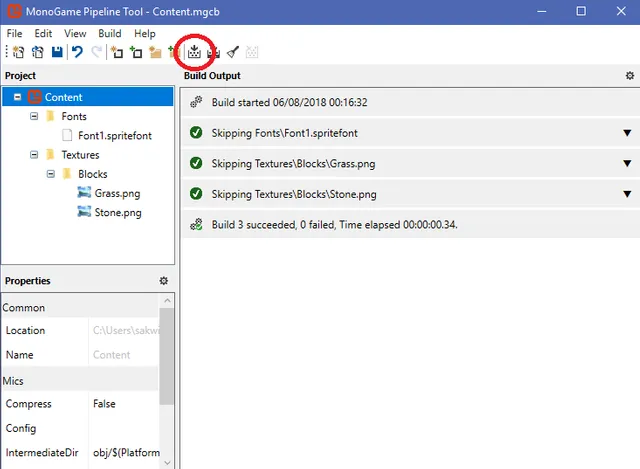640x469 pixels.
Task: Add an existing item via toolbar
Action: click(136, 52)
